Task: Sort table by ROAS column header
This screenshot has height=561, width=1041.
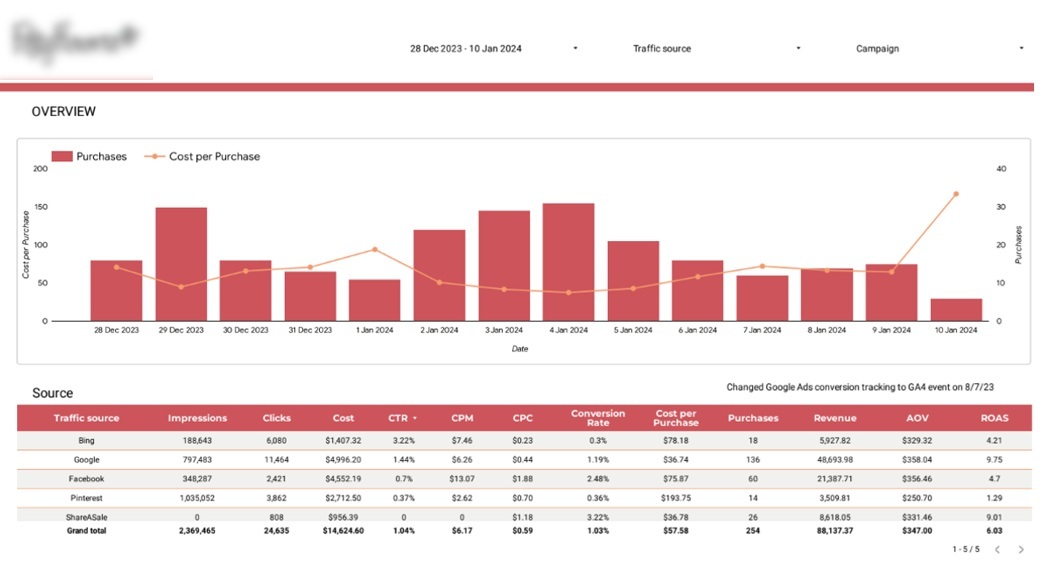Action: click(x=995, y=418)
